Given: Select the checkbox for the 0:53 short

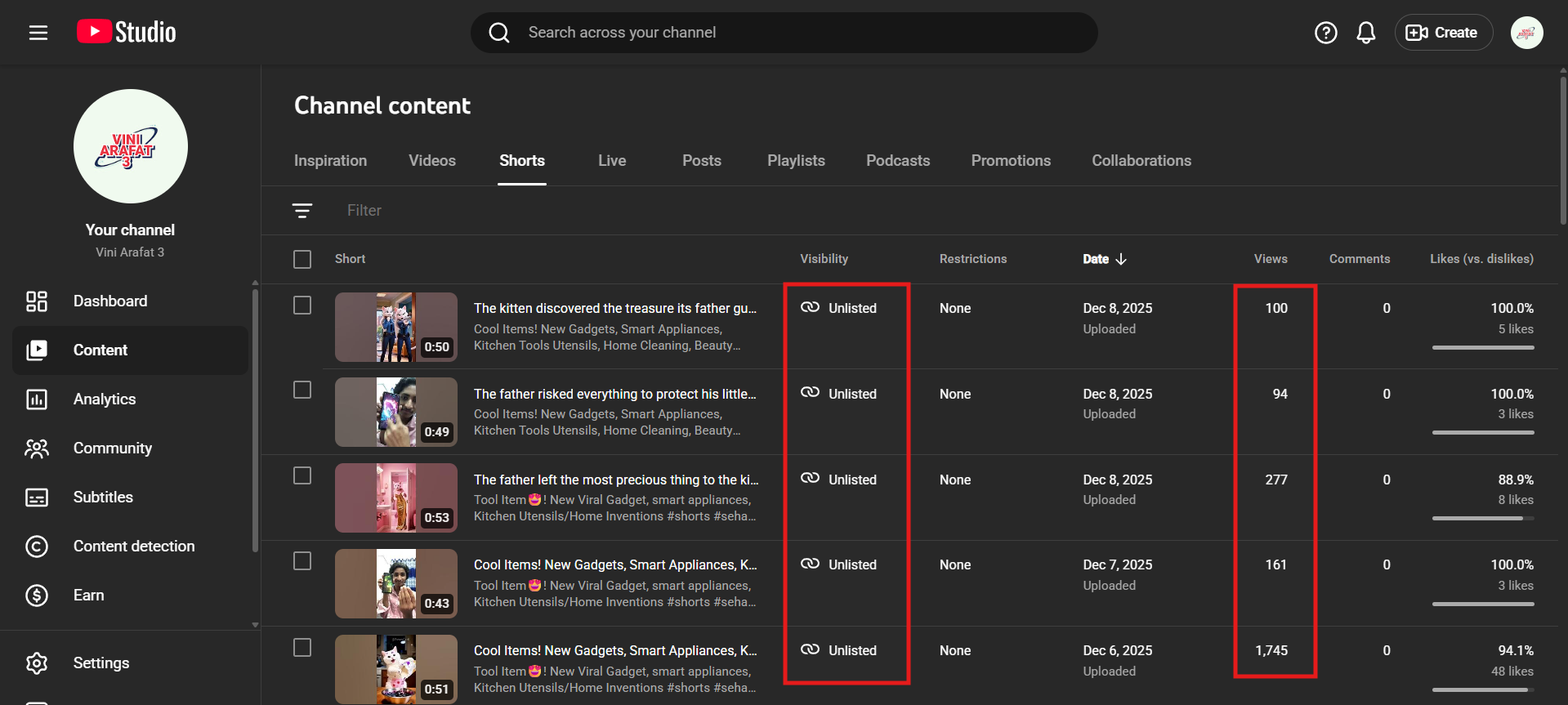Looking at the screenshot, I should click(302, 476).
